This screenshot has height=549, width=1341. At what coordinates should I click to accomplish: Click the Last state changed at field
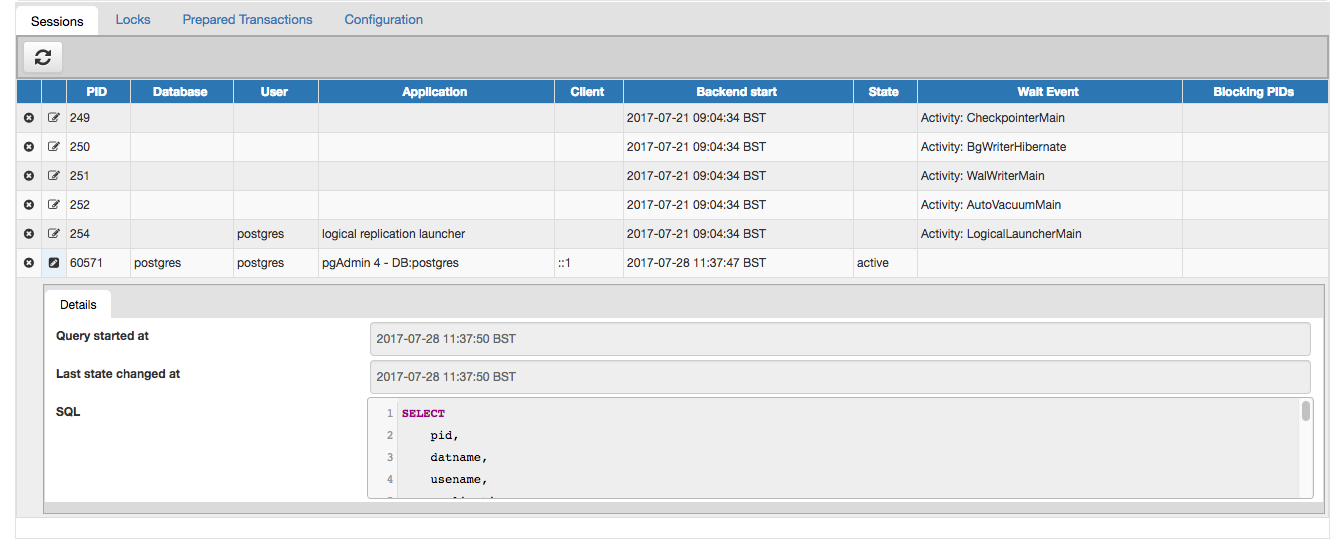pyautogui.click(x=839, y=377)
